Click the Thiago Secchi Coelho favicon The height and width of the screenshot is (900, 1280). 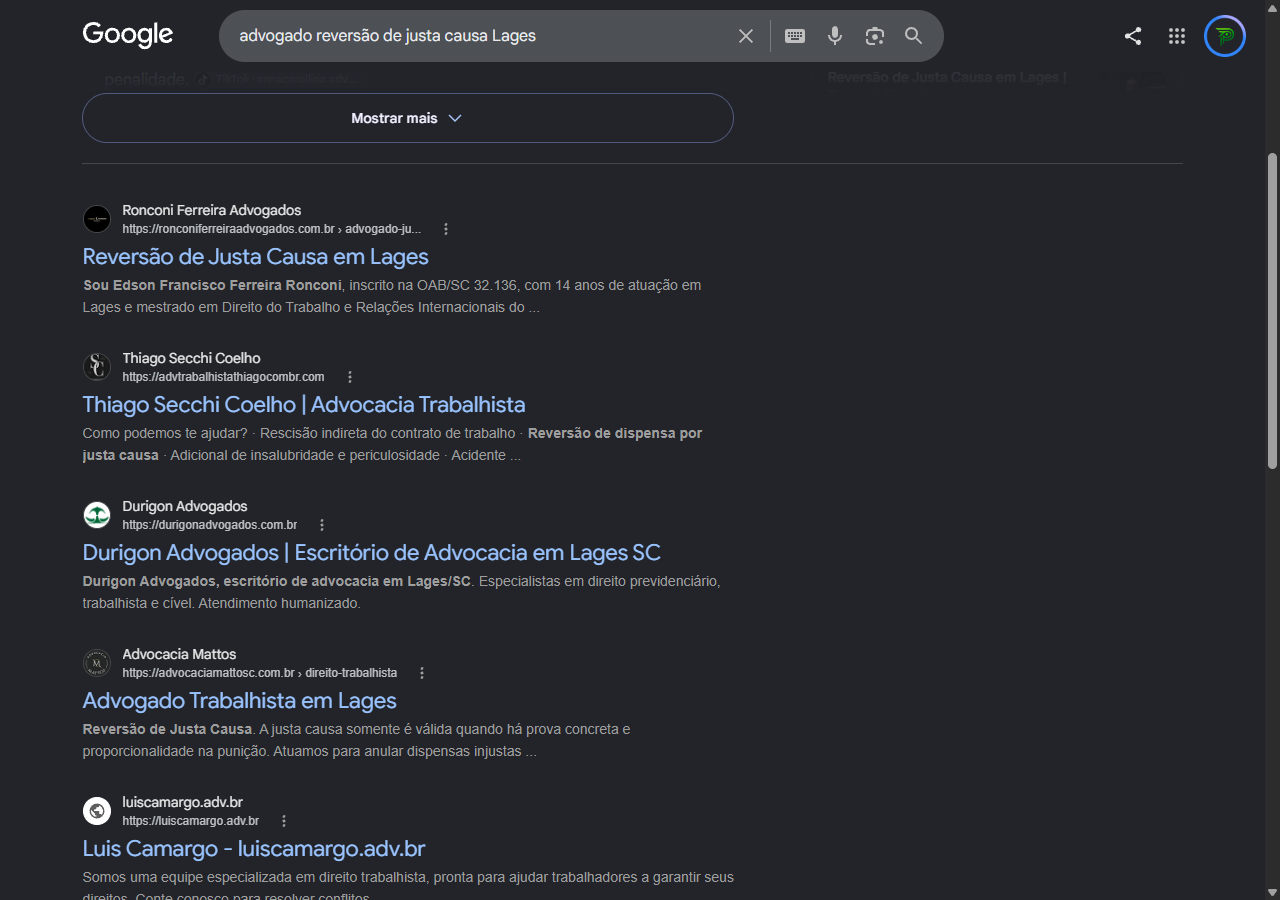tap(97, 367)
